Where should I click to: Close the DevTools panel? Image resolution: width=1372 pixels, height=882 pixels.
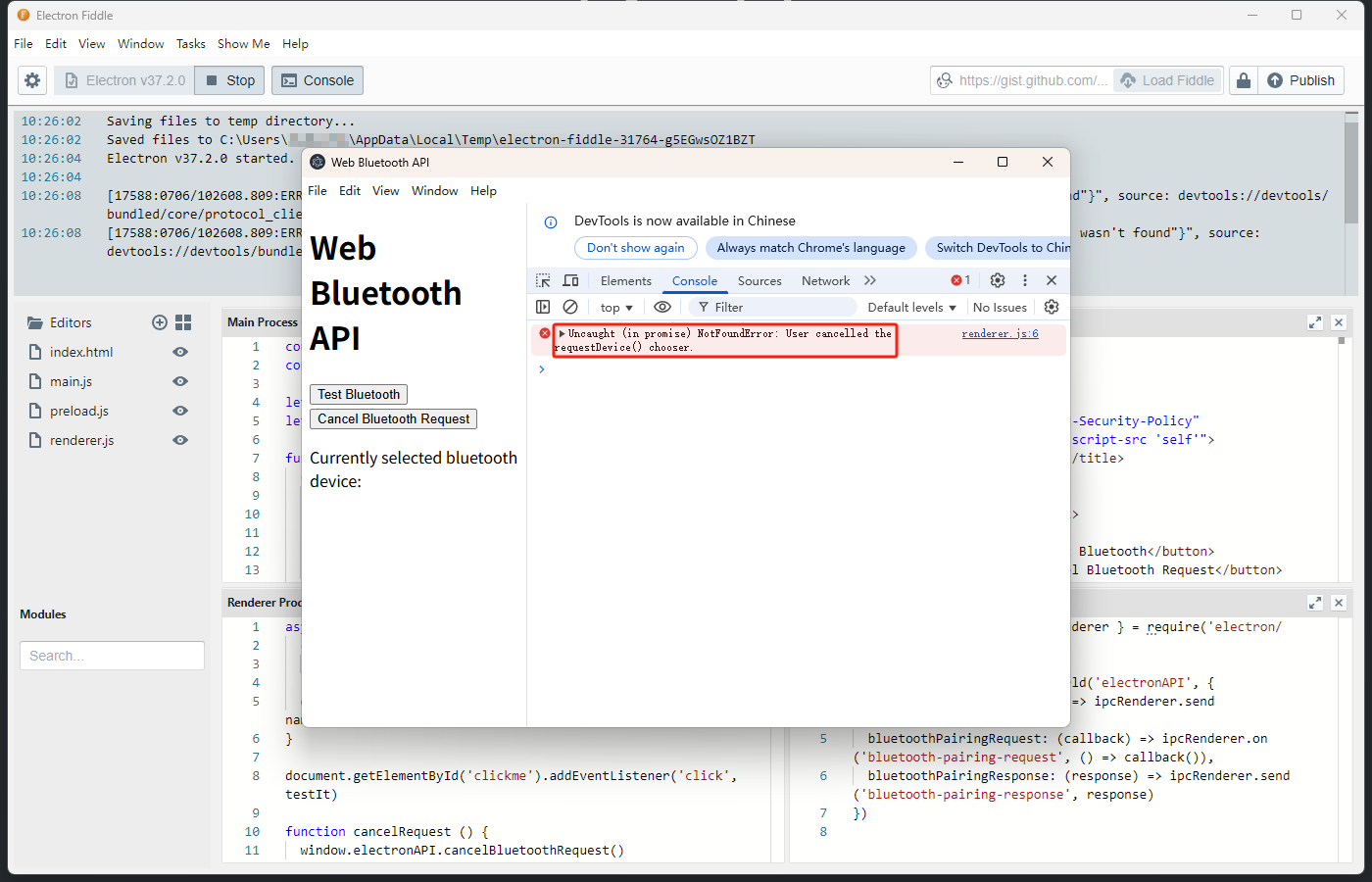(1052, 280)
